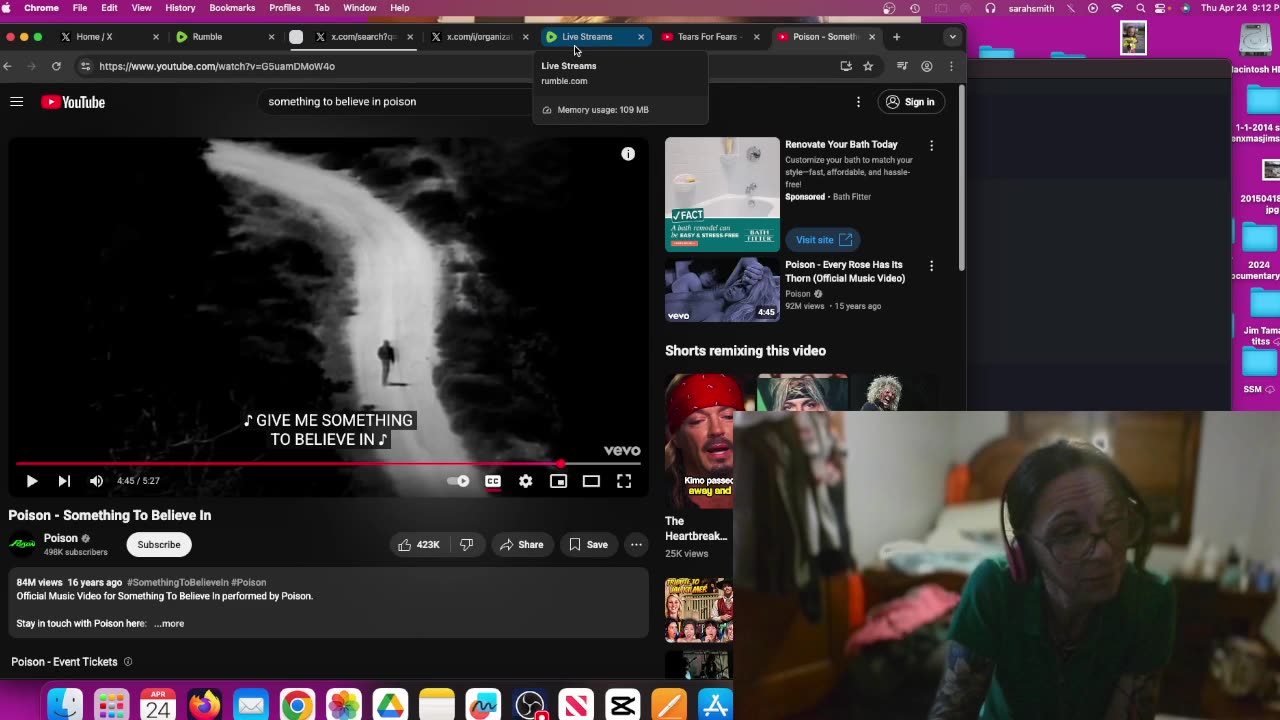
Task: Open the Bath Fitter ad thumbnail
Action: [x=722, y=193]
